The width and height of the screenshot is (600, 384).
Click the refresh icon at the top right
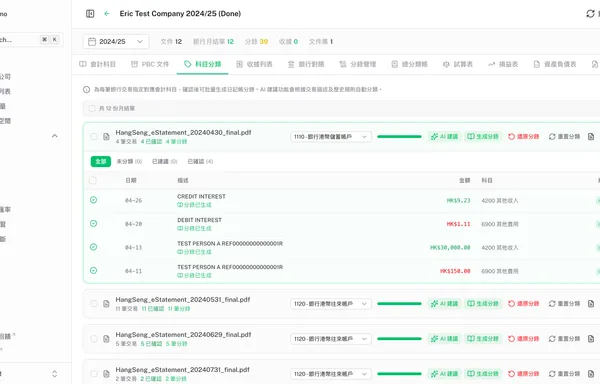590,14
